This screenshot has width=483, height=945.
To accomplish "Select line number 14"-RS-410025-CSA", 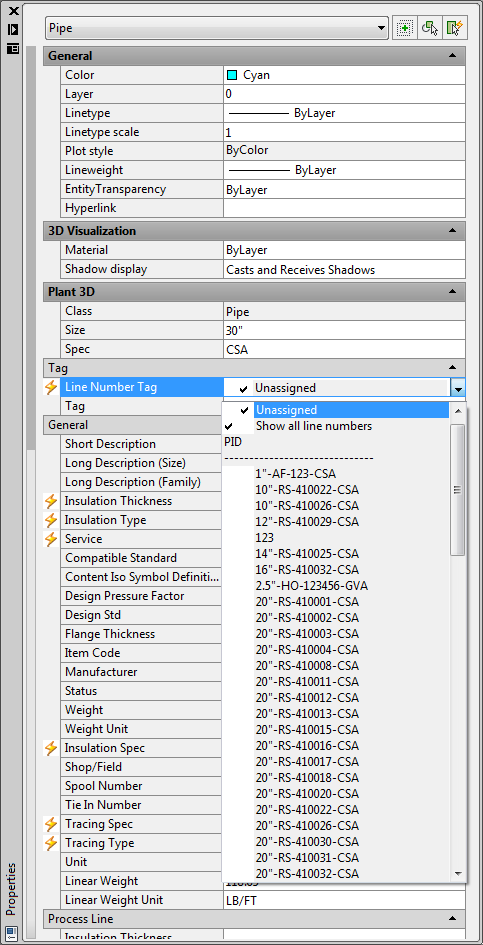I will pos(307,553).
